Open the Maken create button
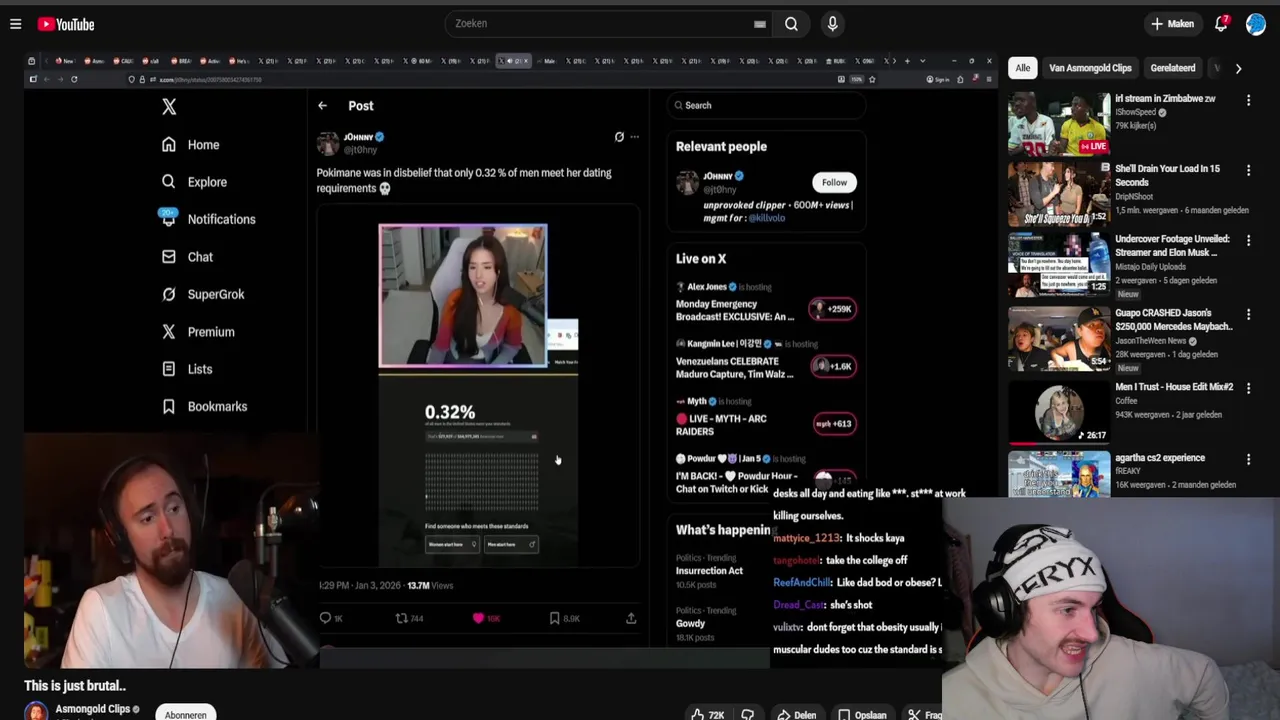 point(1172,24)
